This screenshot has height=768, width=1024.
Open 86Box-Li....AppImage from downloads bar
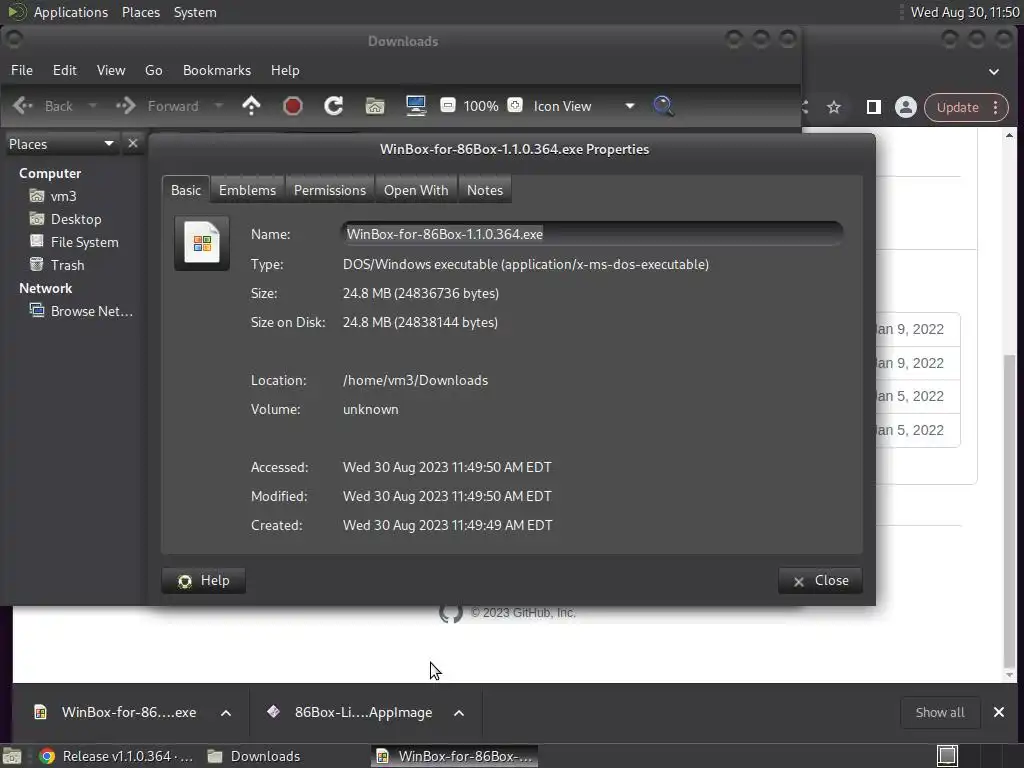[x=351, y=712]
